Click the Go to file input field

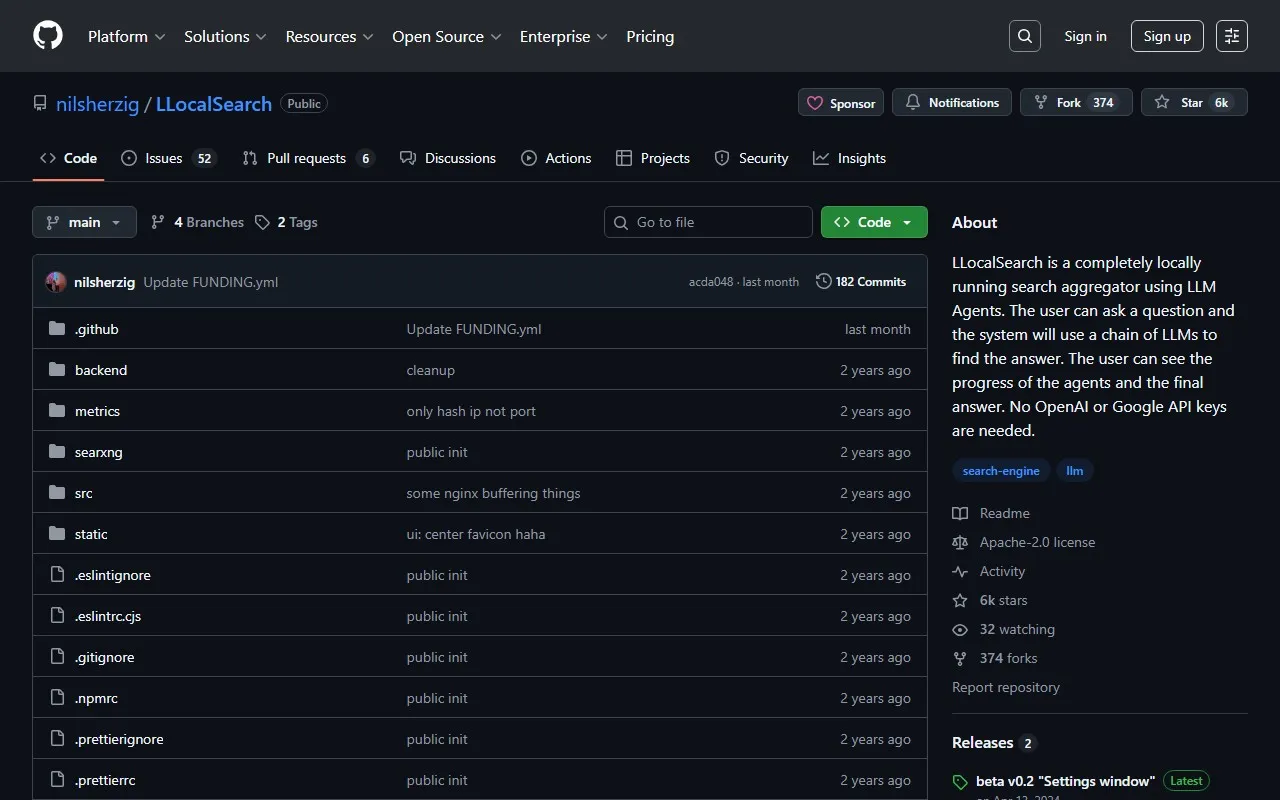pyautogui.click(x=708, y=221)
